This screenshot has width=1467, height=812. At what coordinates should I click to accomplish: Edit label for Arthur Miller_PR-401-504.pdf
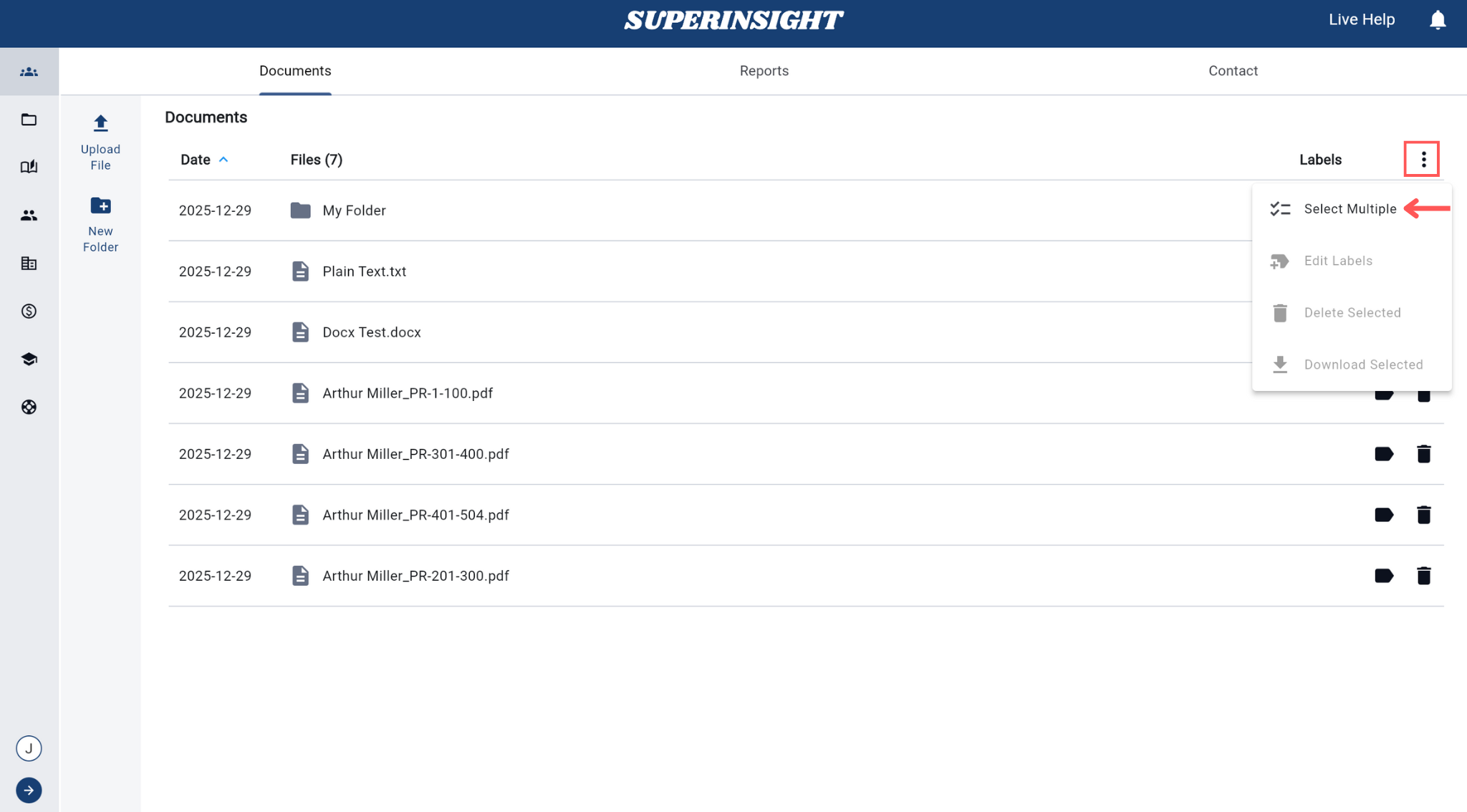click(x=1383, y=515)
